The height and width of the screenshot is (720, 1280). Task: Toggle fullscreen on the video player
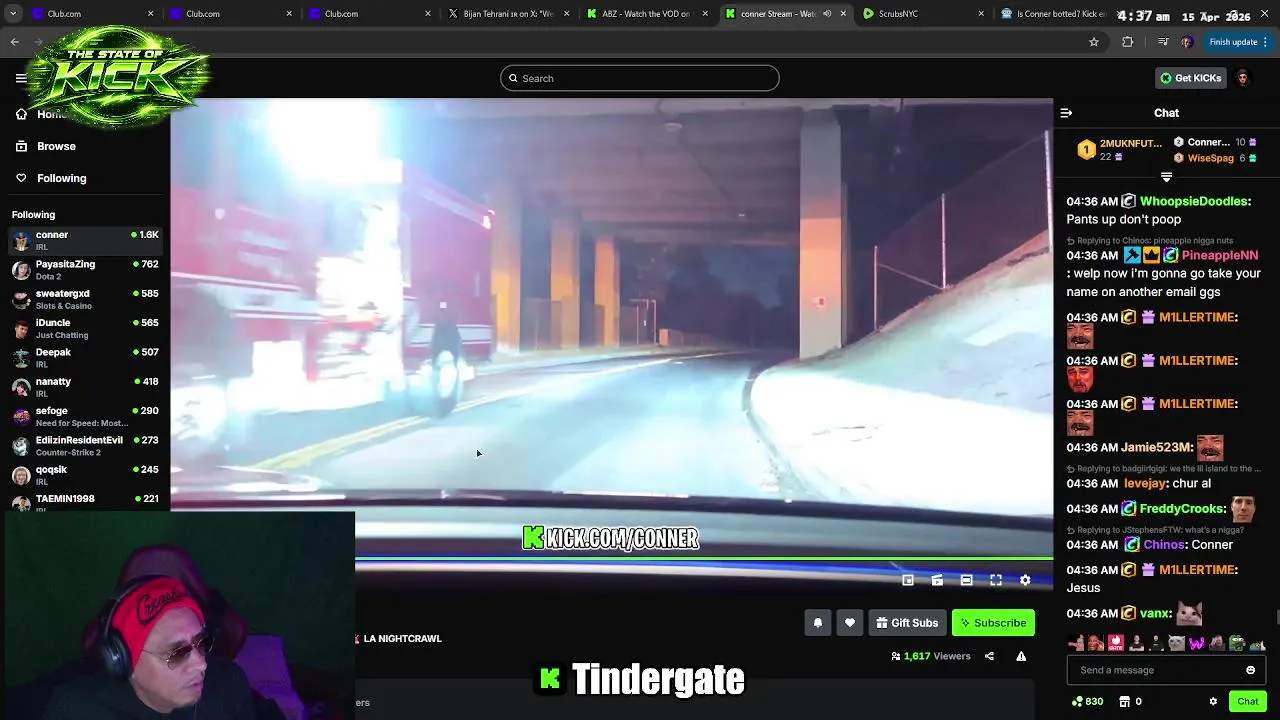click(x=996, y=580)
